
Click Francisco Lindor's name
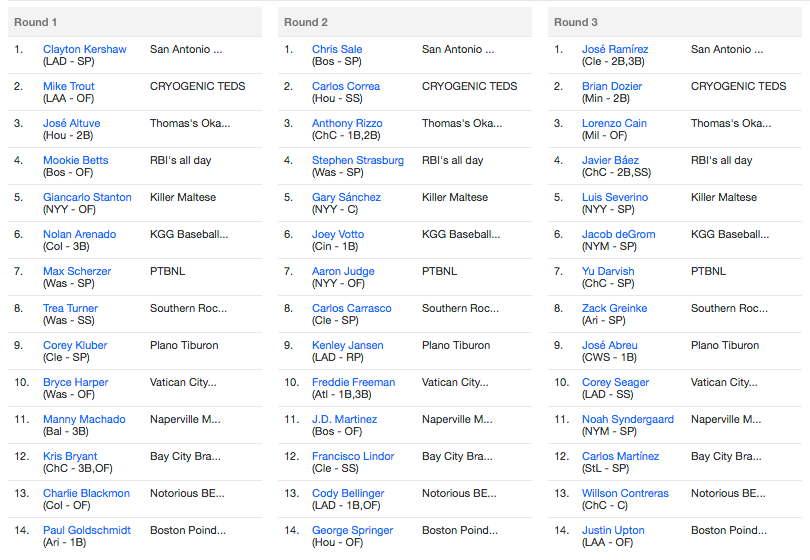click(x=353, y=456)
